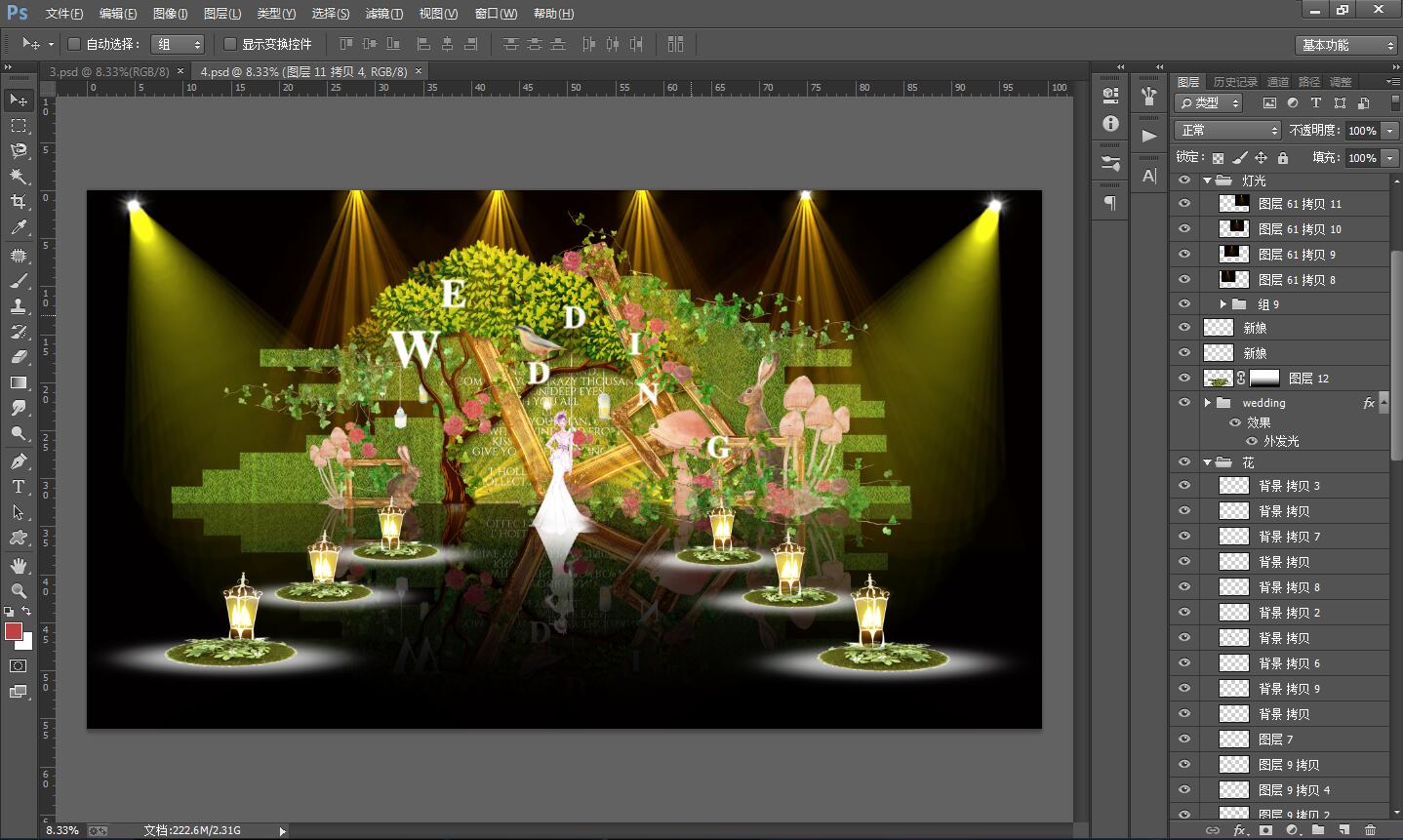Add a layer mask
Image resolution: width=1403 pixels, height=840 pixels.
click(x=1266, y=830)
